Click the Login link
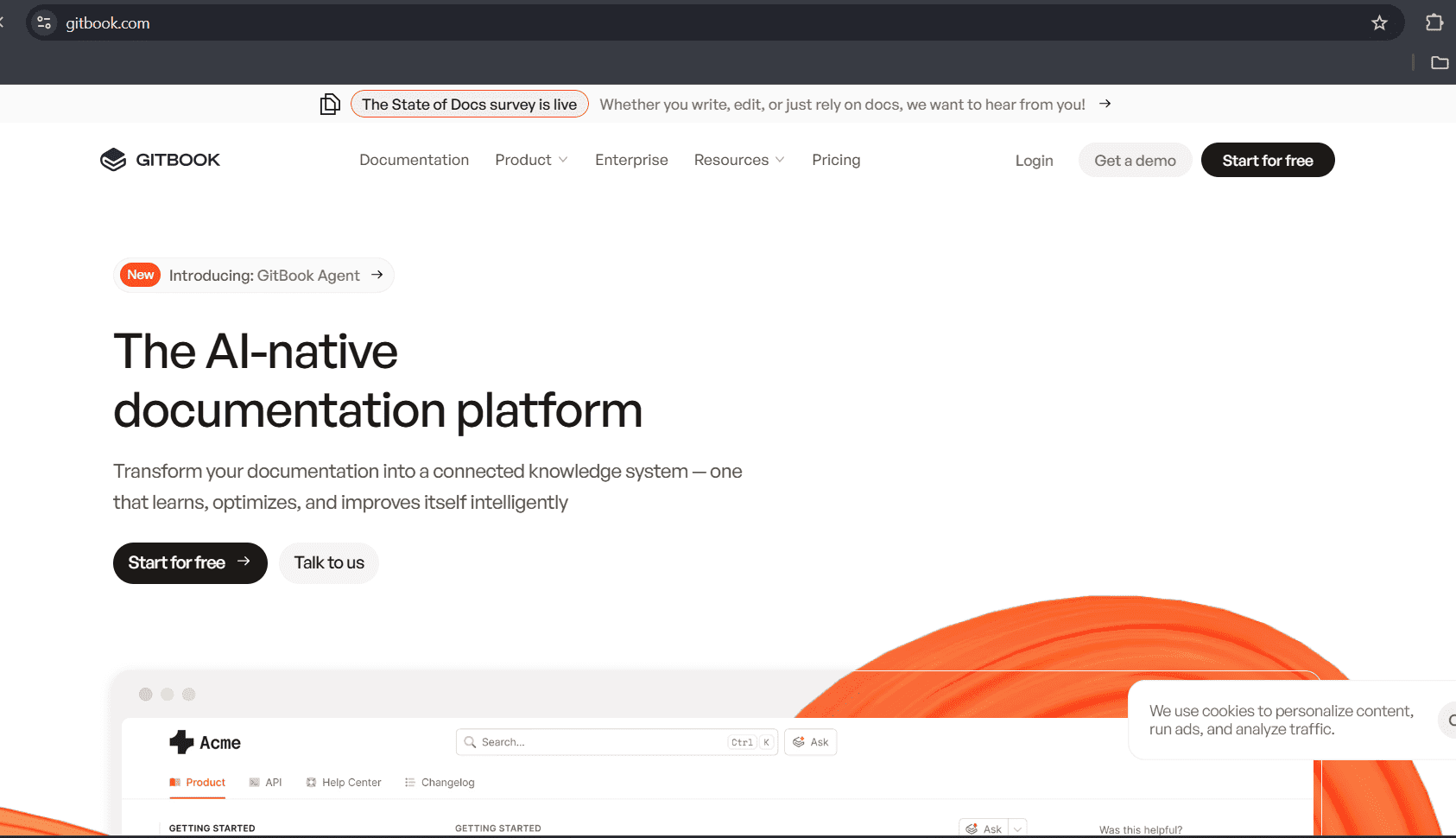The image size is (1456, 838). coord(1034,161)
